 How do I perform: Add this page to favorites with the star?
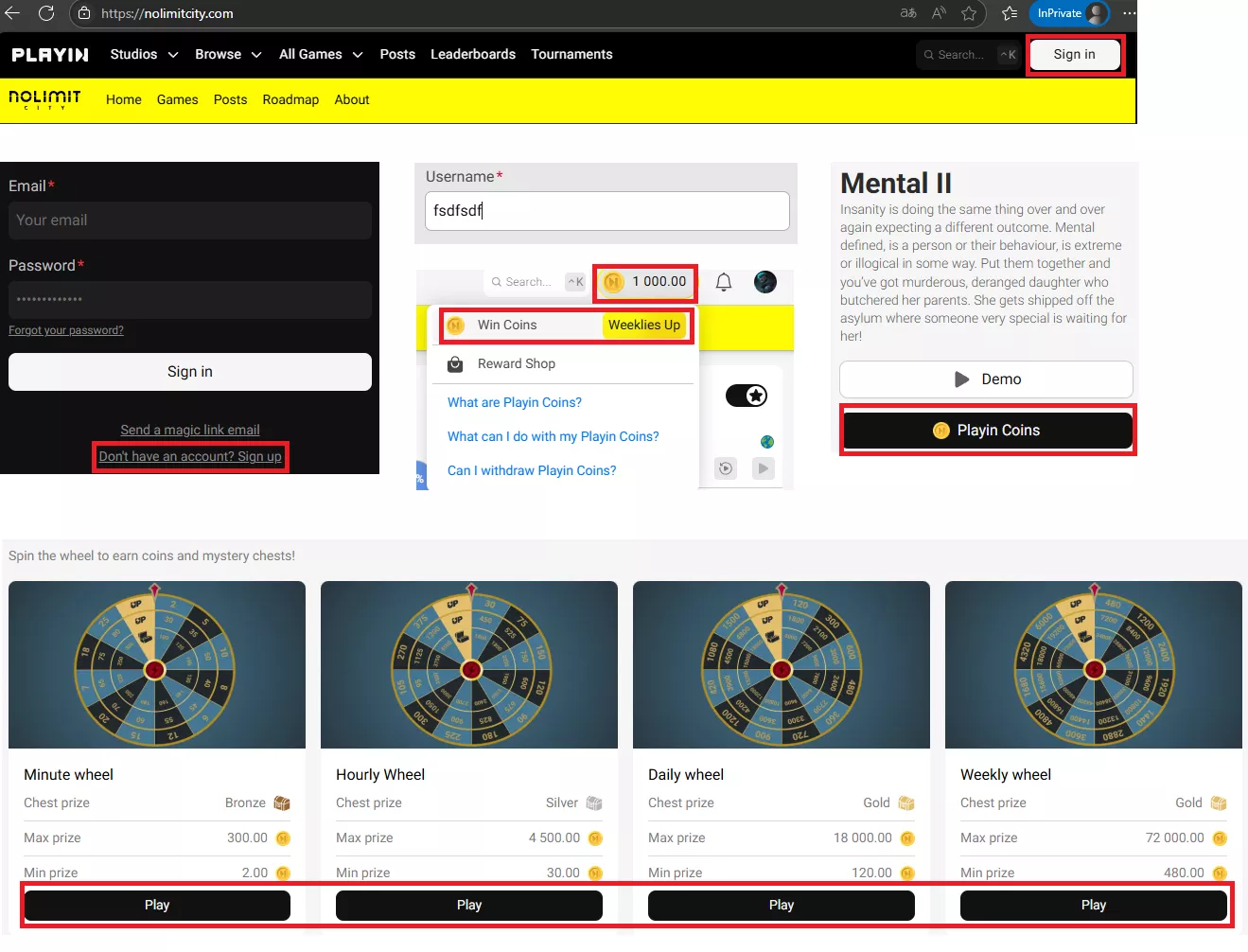point(969,13)
